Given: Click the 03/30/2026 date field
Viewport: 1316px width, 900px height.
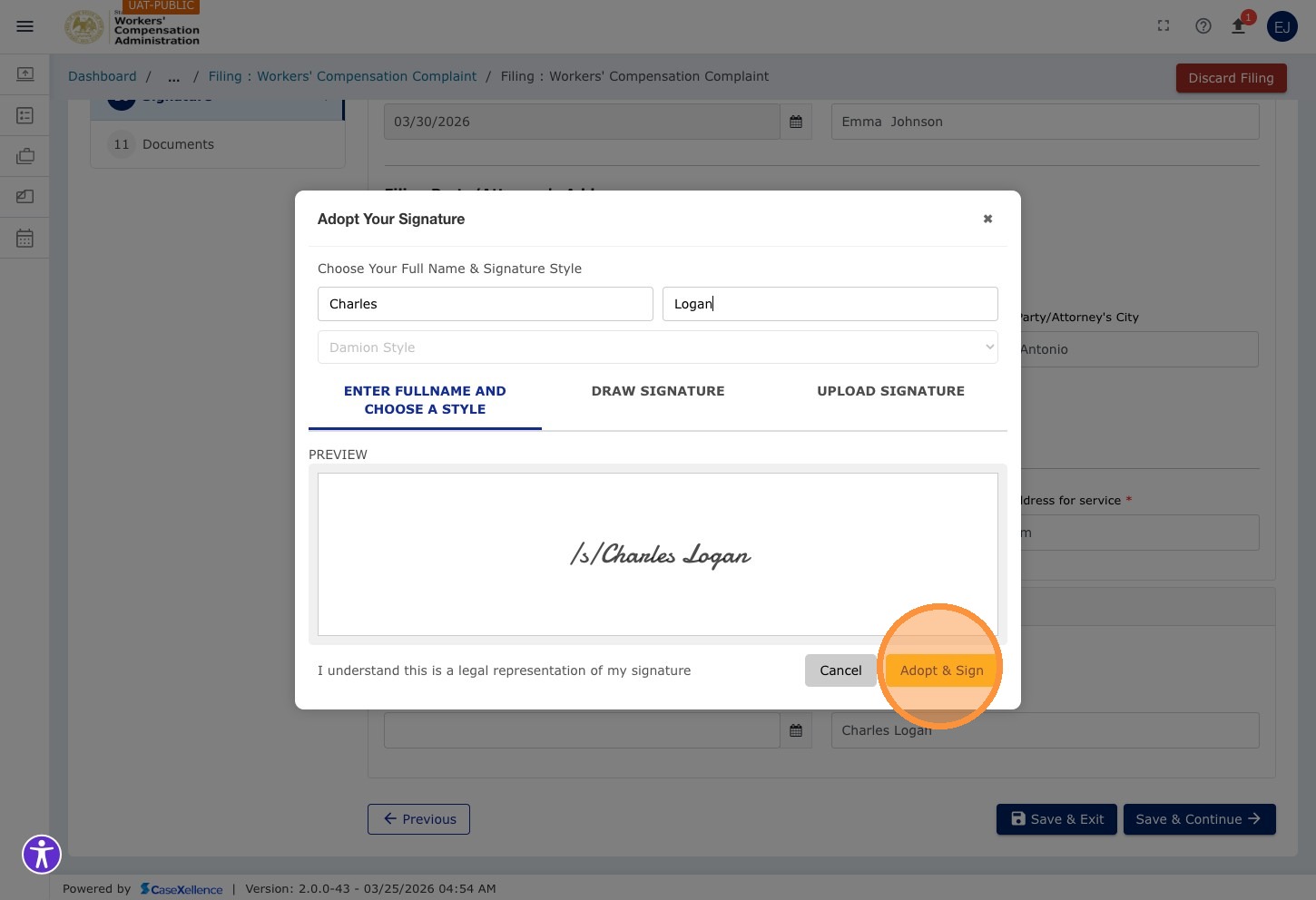Looking at the screenshot, I should (582, 122).
